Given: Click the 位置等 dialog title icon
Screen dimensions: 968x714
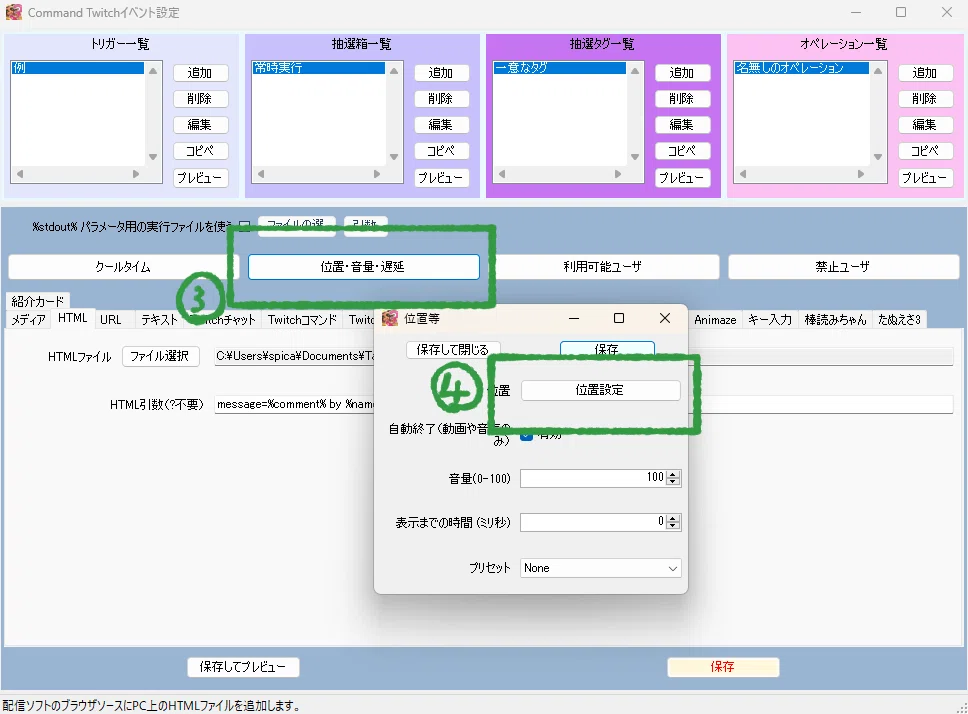Looking at the screenshot, I should 390,318.
